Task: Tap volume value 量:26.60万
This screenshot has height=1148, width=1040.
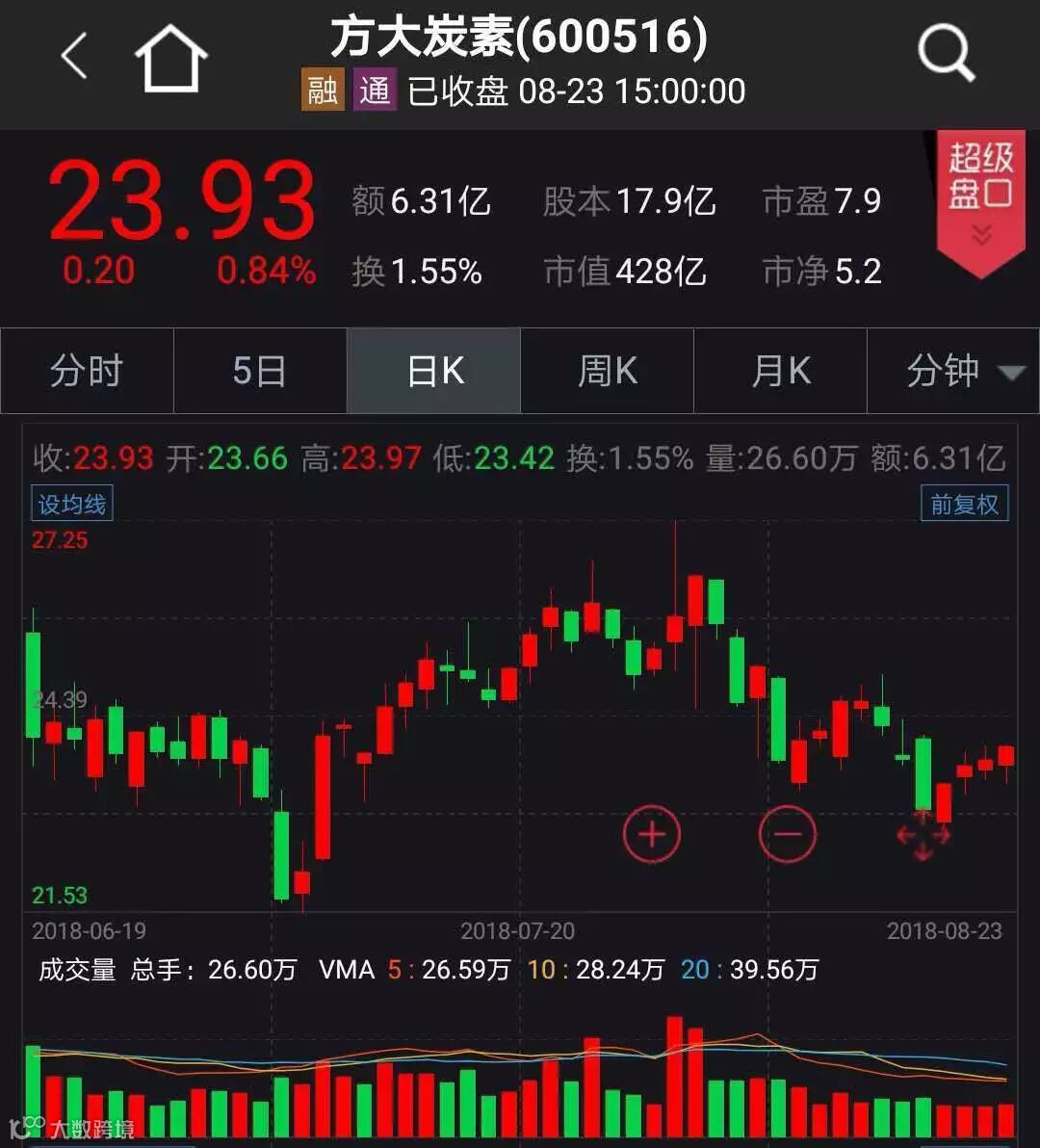Action: (x=782, y=459)
